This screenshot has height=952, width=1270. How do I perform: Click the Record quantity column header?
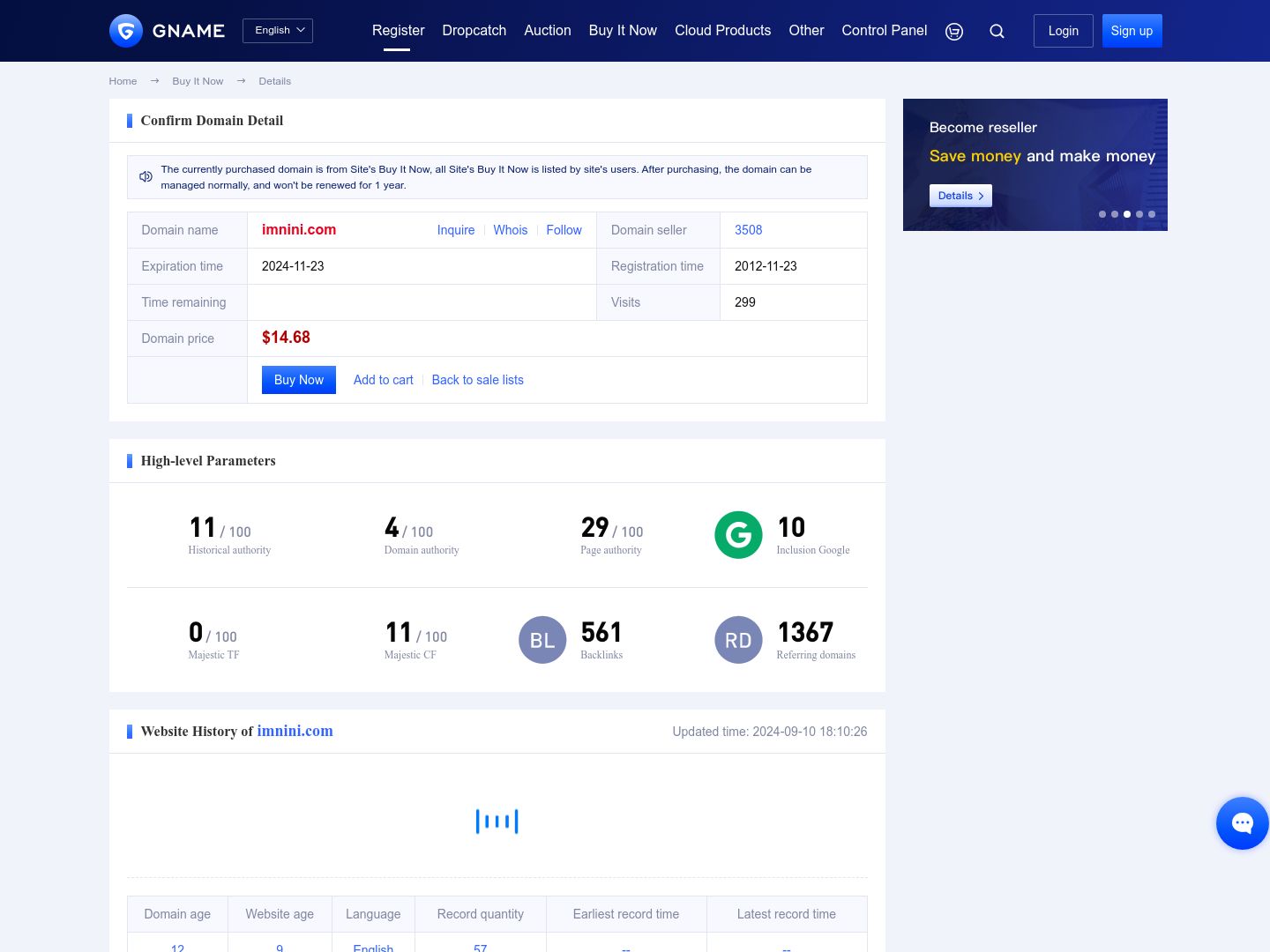(x=481, y=914)
